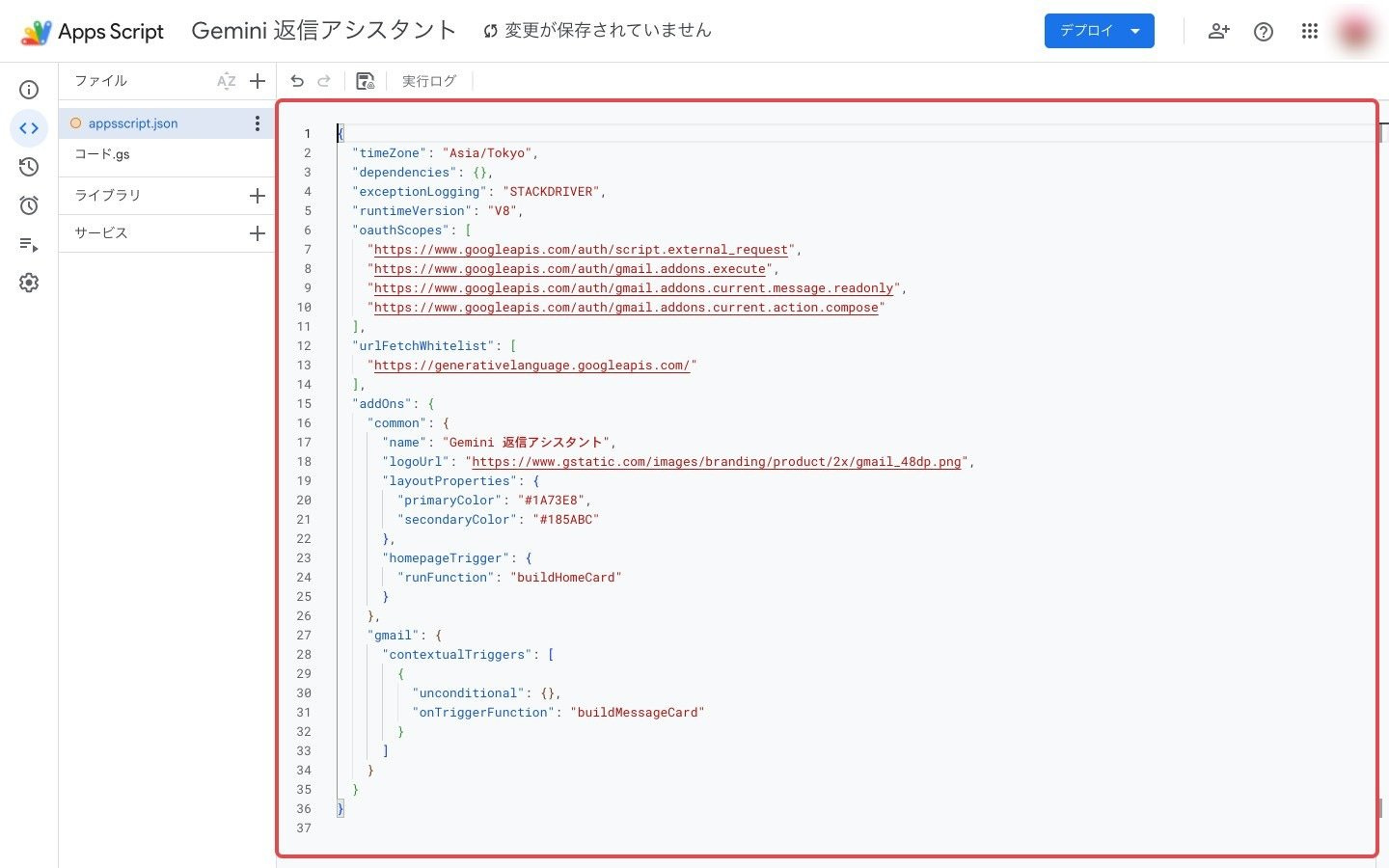The width and height of the screenshot is (1389, 868).
Task: Open project history from sidebar
Action: [x=29, y=167]
